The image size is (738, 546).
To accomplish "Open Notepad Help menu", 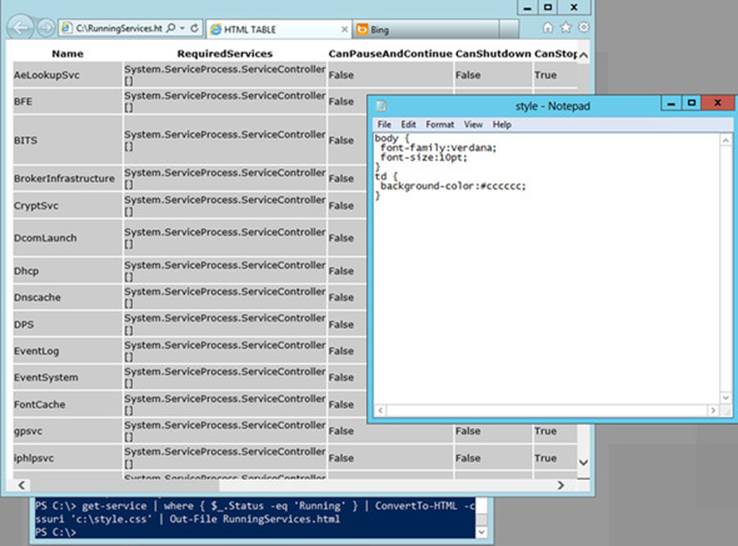I will point(502,125).
